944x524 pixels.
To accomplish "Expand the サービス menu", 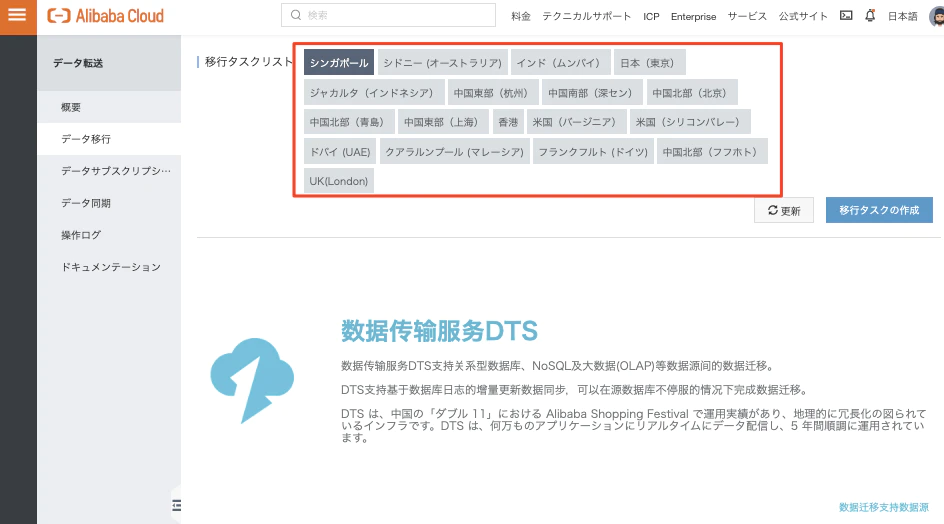I will pos(747,16).
